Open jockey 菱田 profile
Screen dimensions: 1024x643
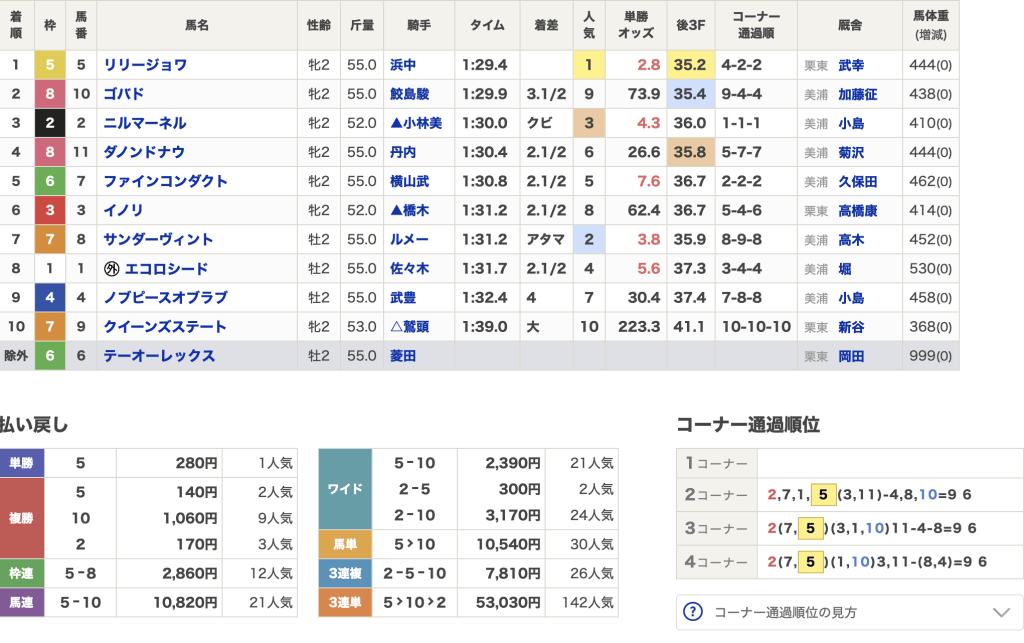403,356
